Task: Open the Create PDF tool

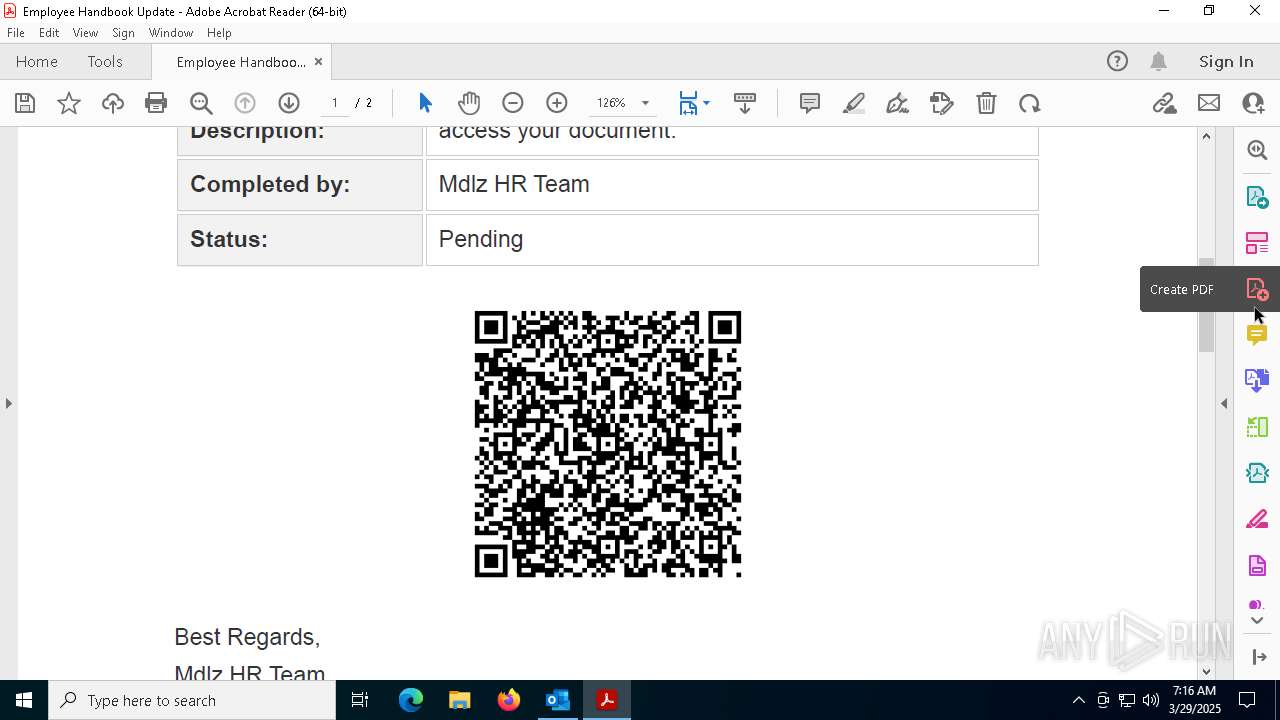Action: tap(1257, 290)
